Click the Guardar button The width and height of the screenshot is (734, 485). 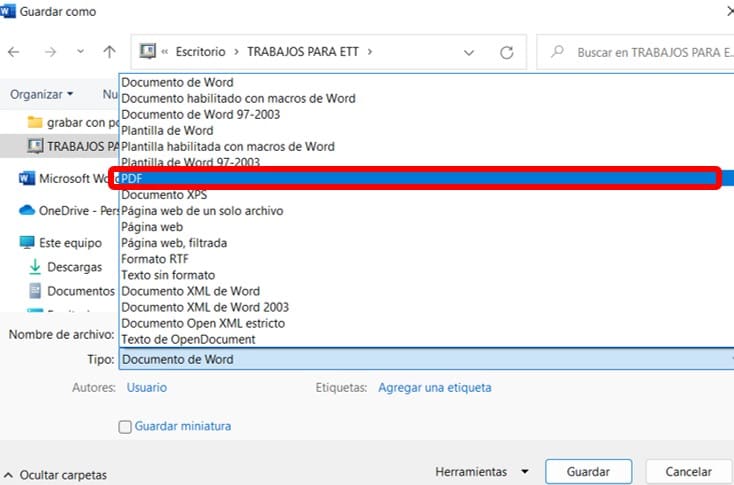click(589, 472)
